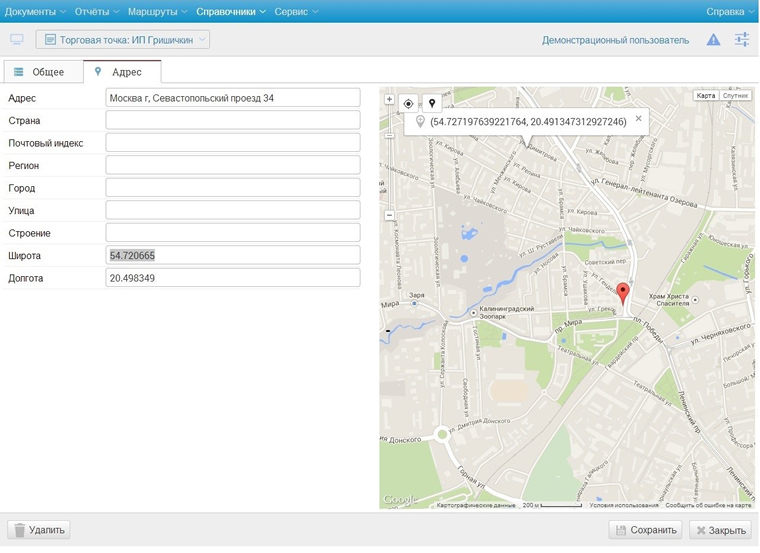The width and height of the screenshot is (760, 553).
Task: Click the Строение input field
Action: pyautogui.click(x=233, y=233)
